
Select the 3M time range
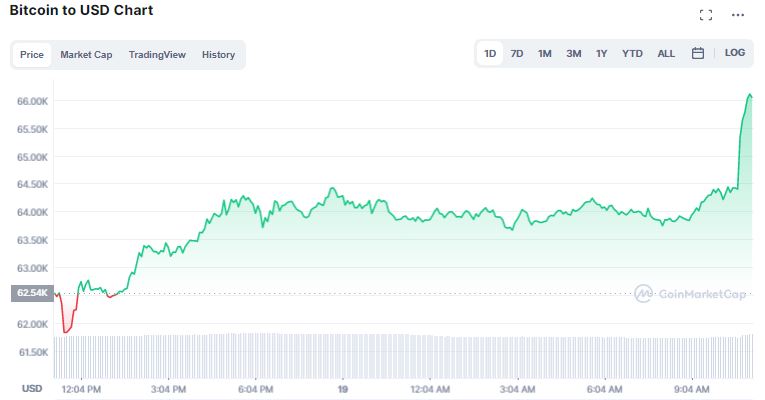pyautogui.click(x=574, y=54)
